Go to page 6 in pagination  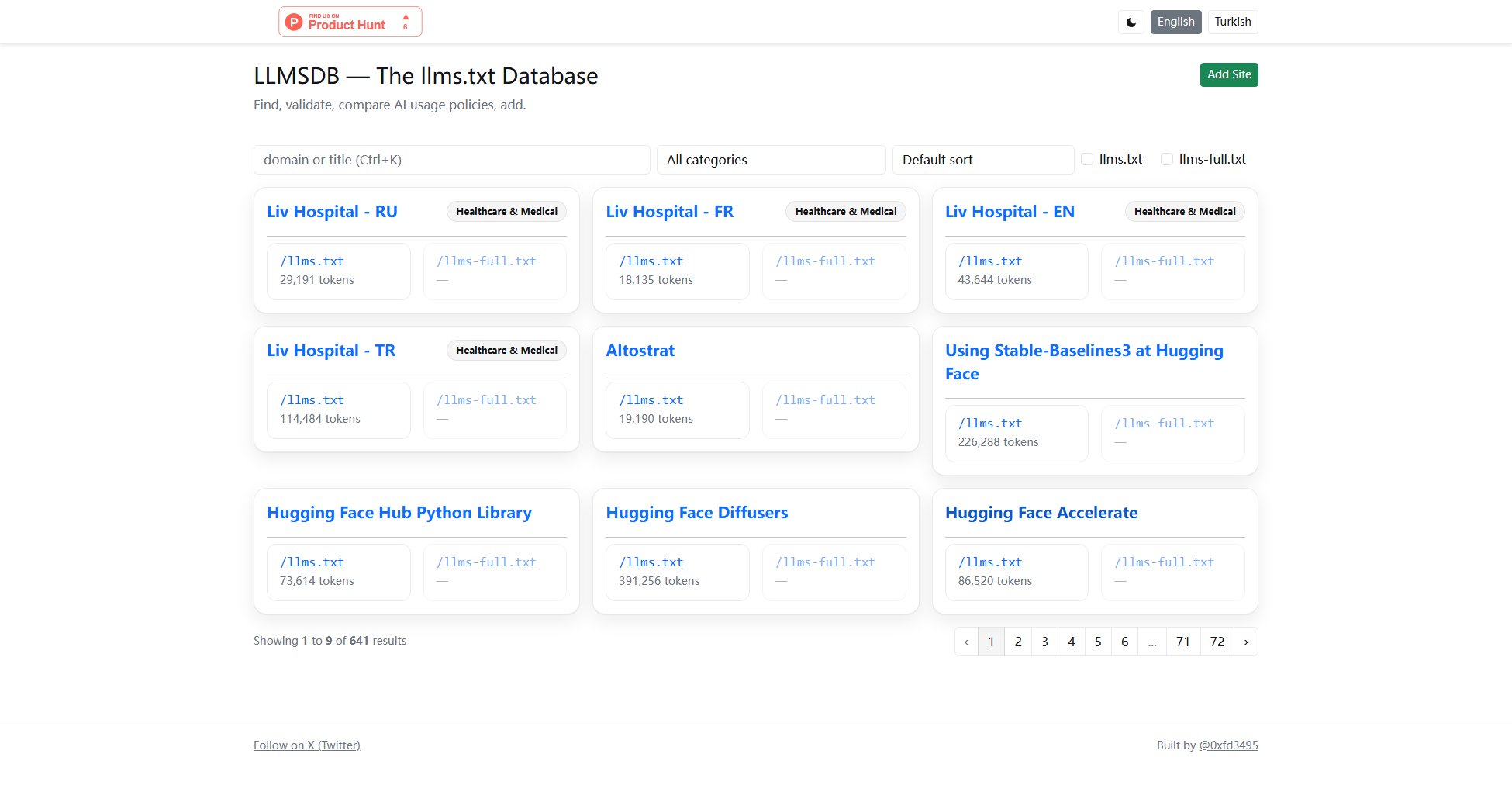[x=1124, y=642]
